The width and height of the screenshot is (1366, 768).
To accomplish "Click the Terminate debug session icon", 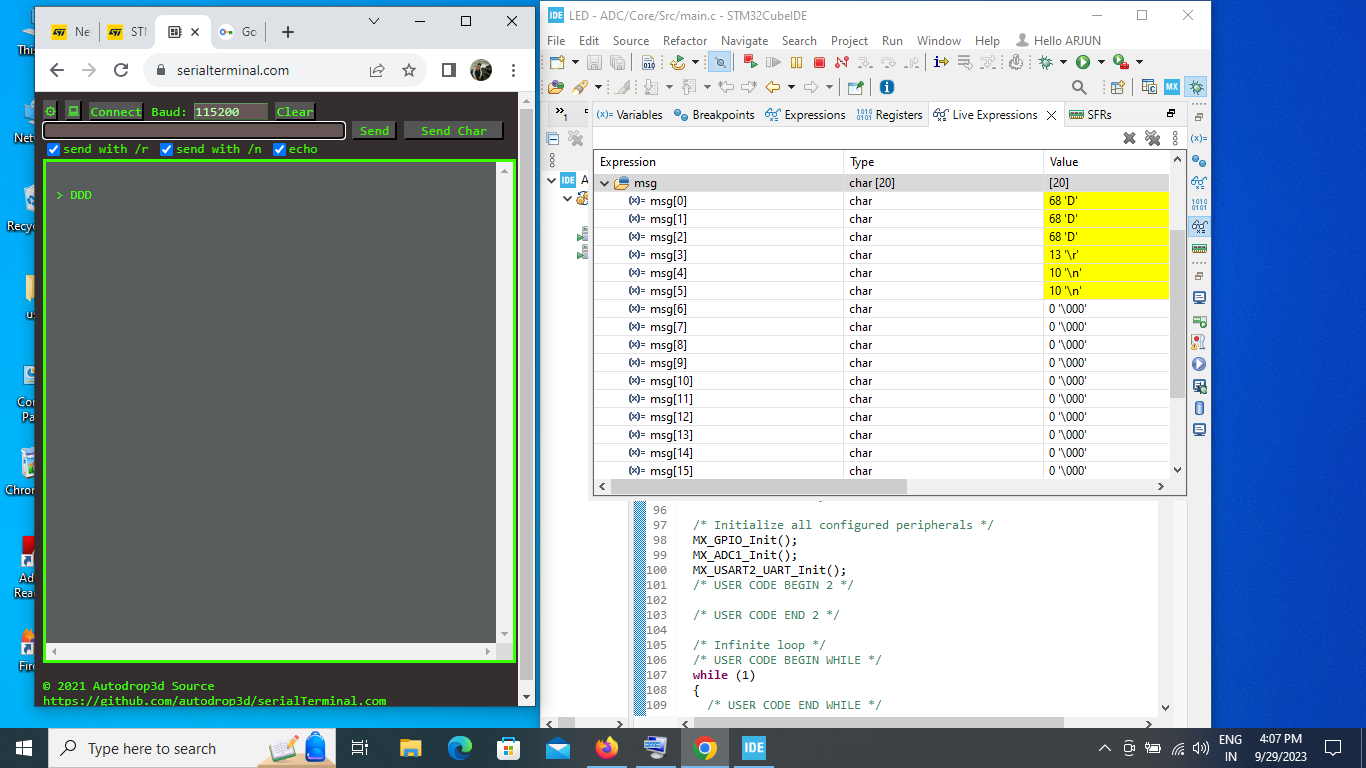I will [818, 62].
